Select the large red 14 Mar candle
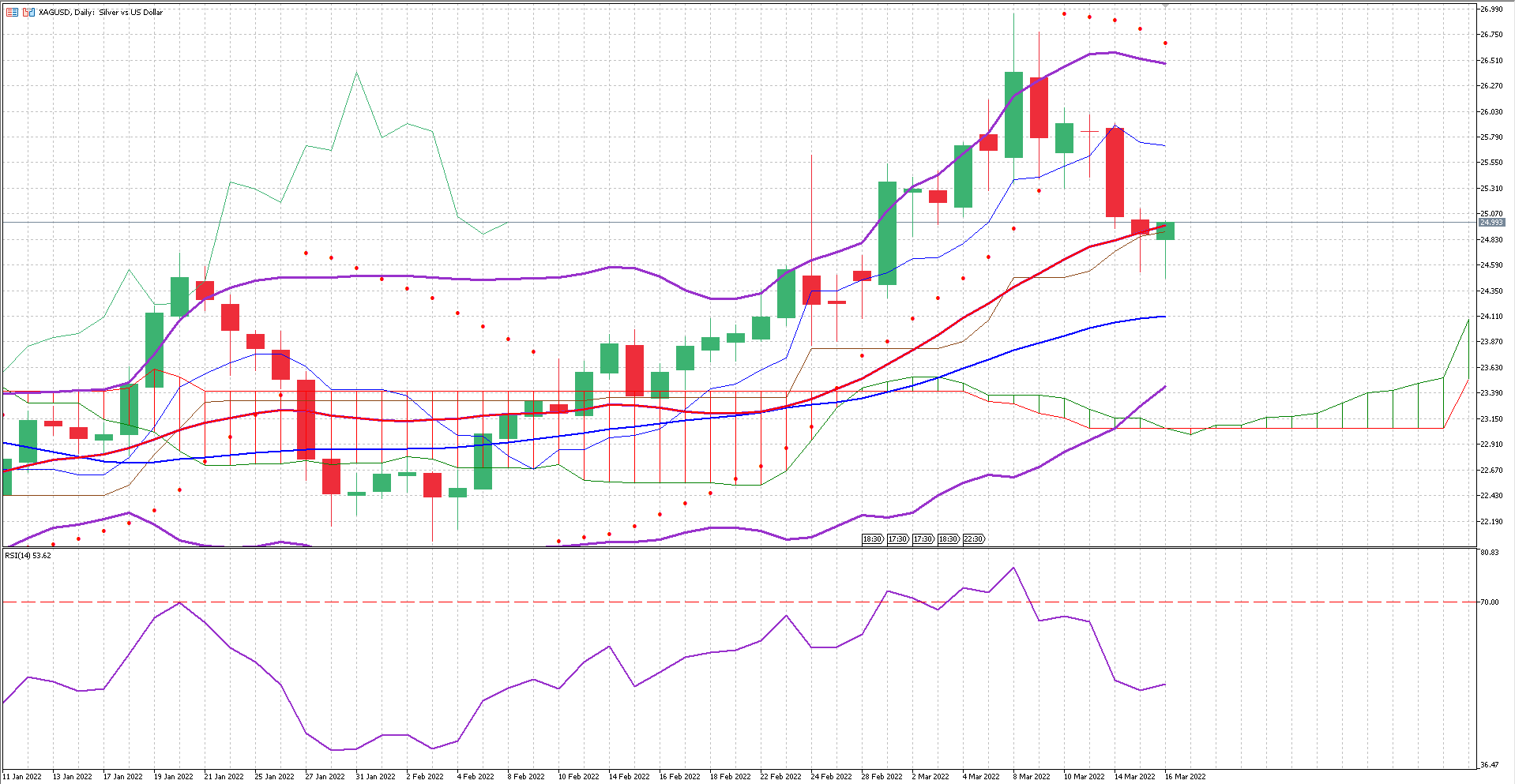 point(1115,172)
